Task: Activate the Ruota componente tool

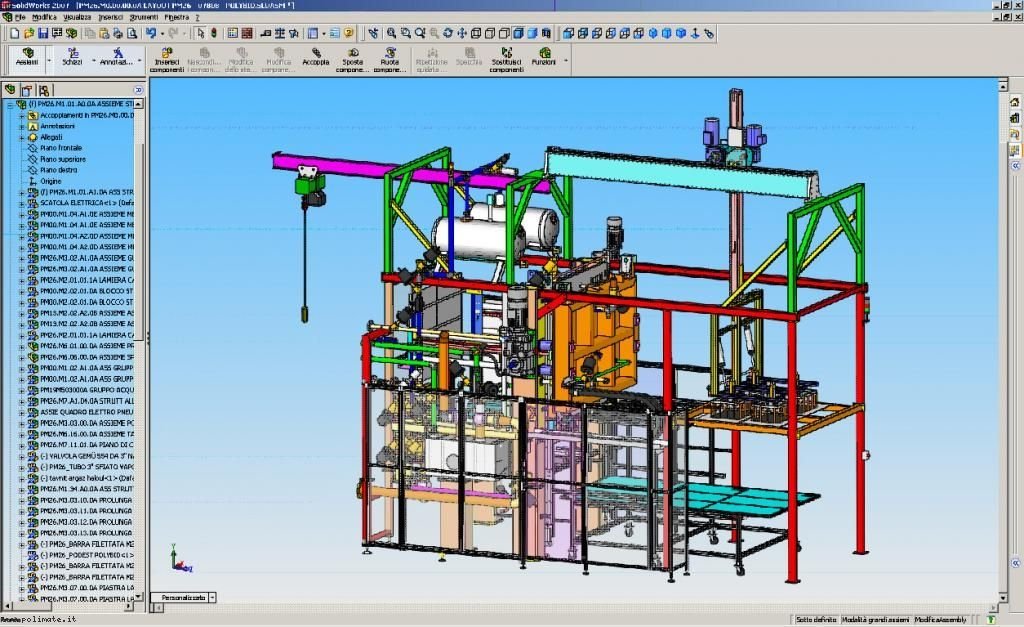Action: [390, 59]
